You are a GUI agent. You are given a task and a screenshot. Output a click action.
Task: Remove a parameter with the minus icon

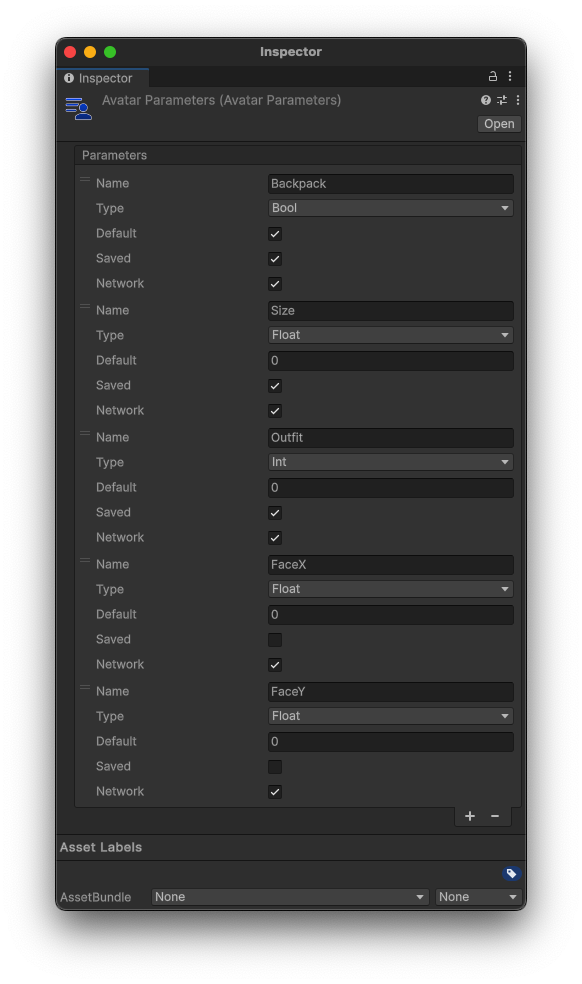pos(495,816)
